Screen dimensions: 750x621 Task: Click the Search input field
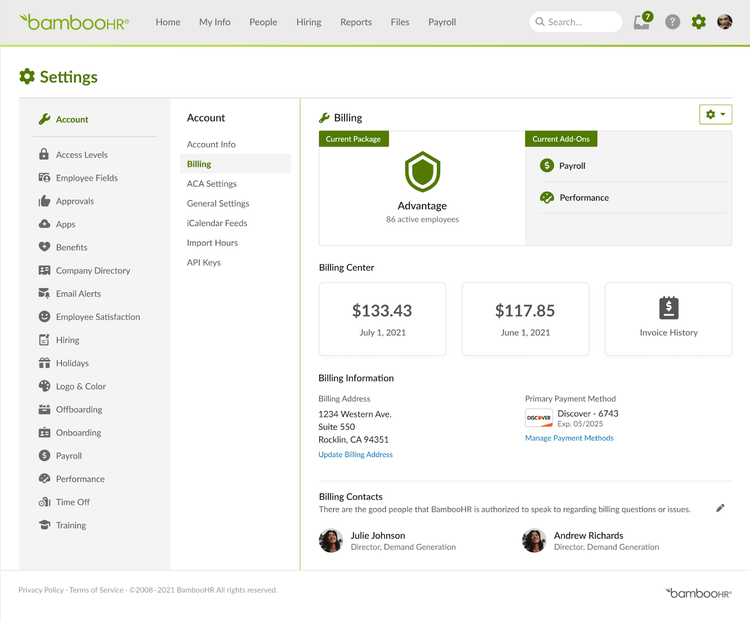pyautogui.click(x=575, y=22)
